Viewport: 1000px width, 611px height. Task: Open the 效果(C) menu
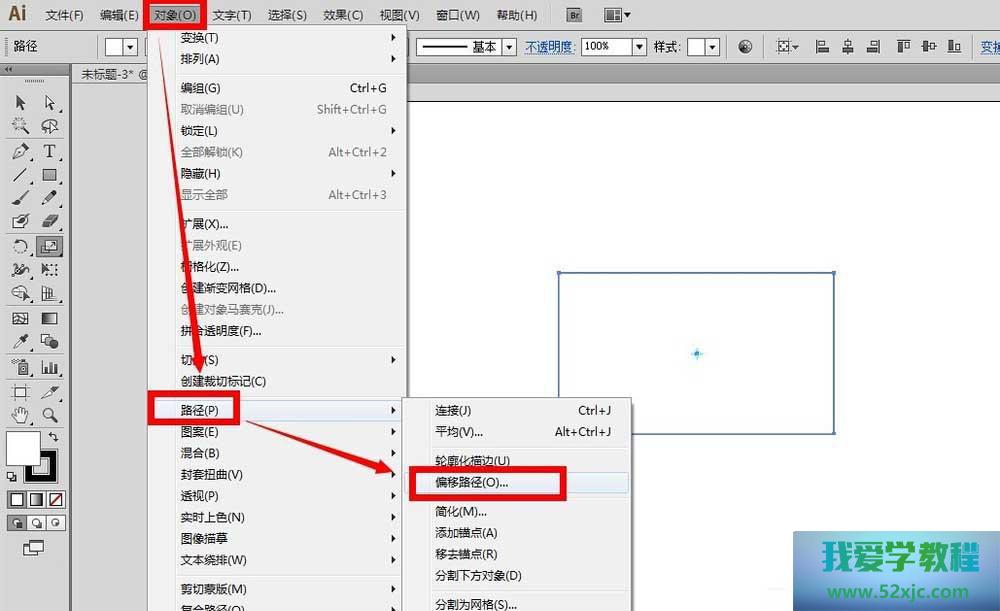343,15
